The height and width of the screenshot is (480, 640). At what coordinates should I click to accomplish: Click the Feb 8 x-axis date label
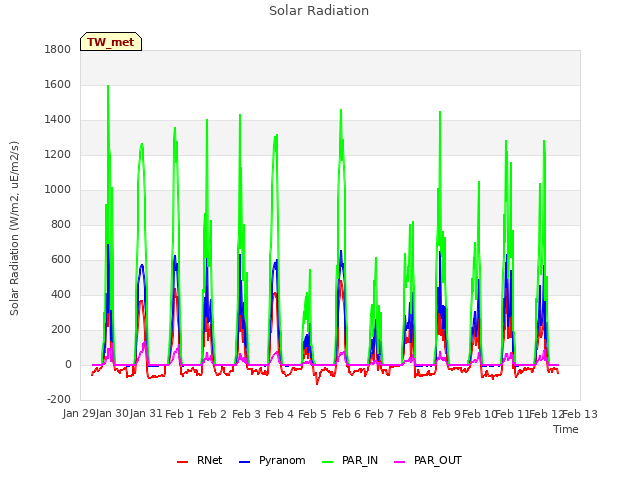point(412,414)
